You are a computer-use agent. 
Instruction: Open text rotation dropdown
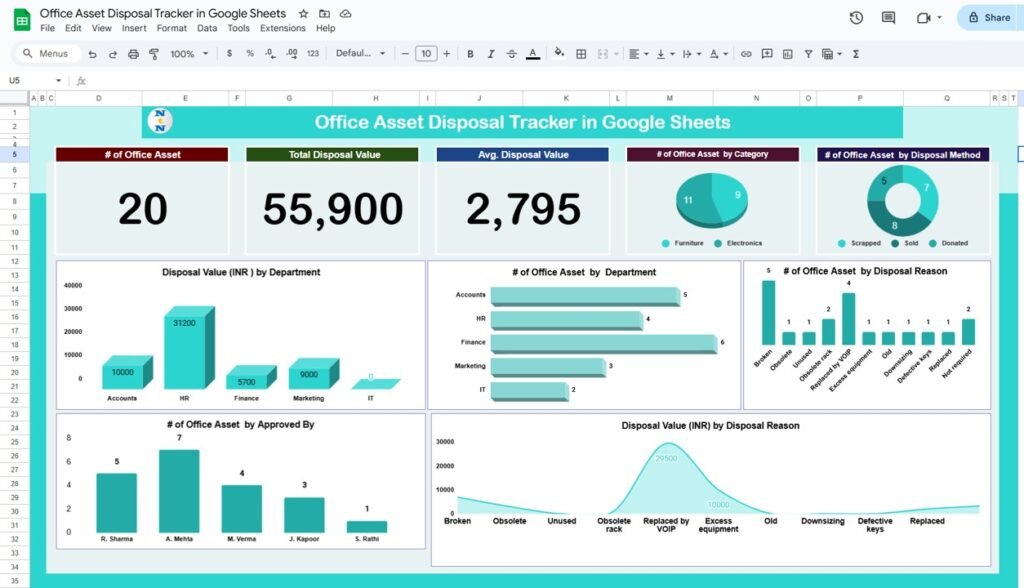718,54
